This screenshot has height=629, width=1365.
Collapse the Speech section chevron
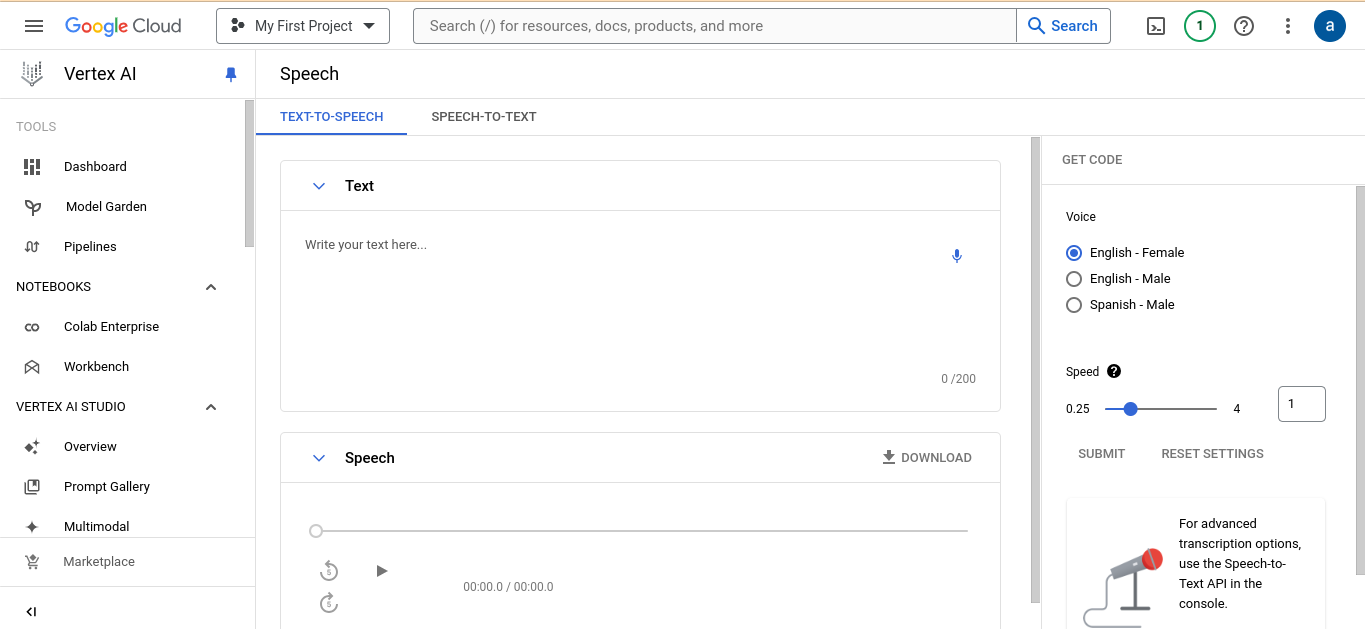point(319,458)
